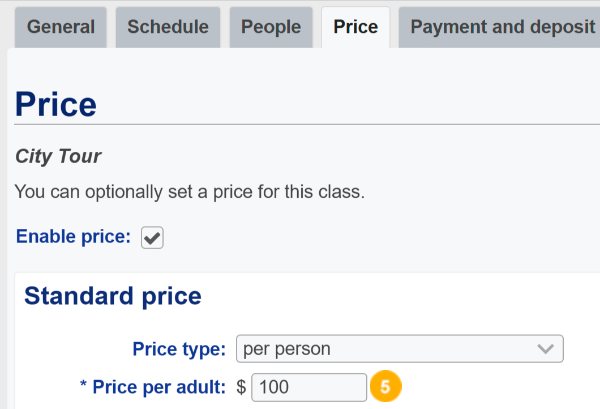The width and height of the screenshot is (600, 409).
Task: Select the Price tab
Action: (355, 27)
